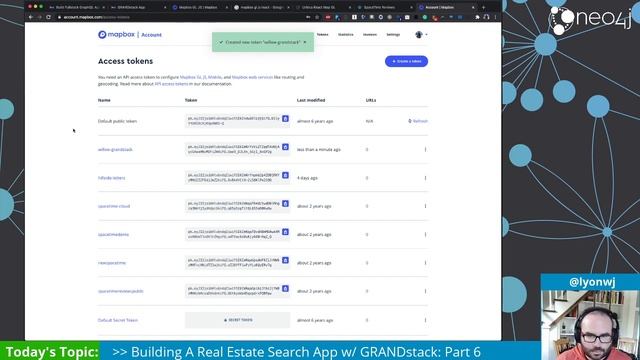Copy the Default public token to clipboard

285,119
